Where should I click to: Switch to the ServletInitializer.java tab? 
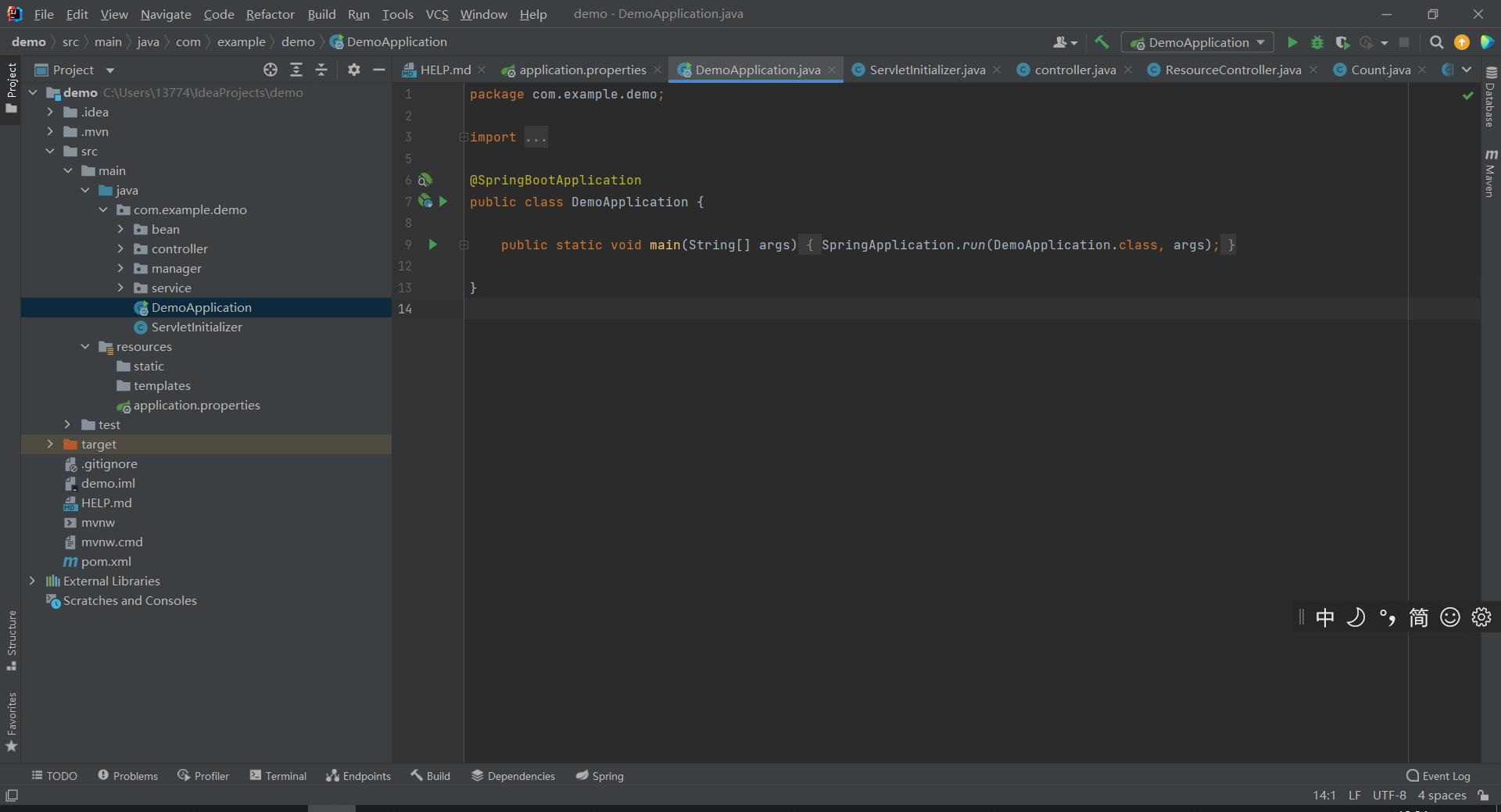point(926,70)
